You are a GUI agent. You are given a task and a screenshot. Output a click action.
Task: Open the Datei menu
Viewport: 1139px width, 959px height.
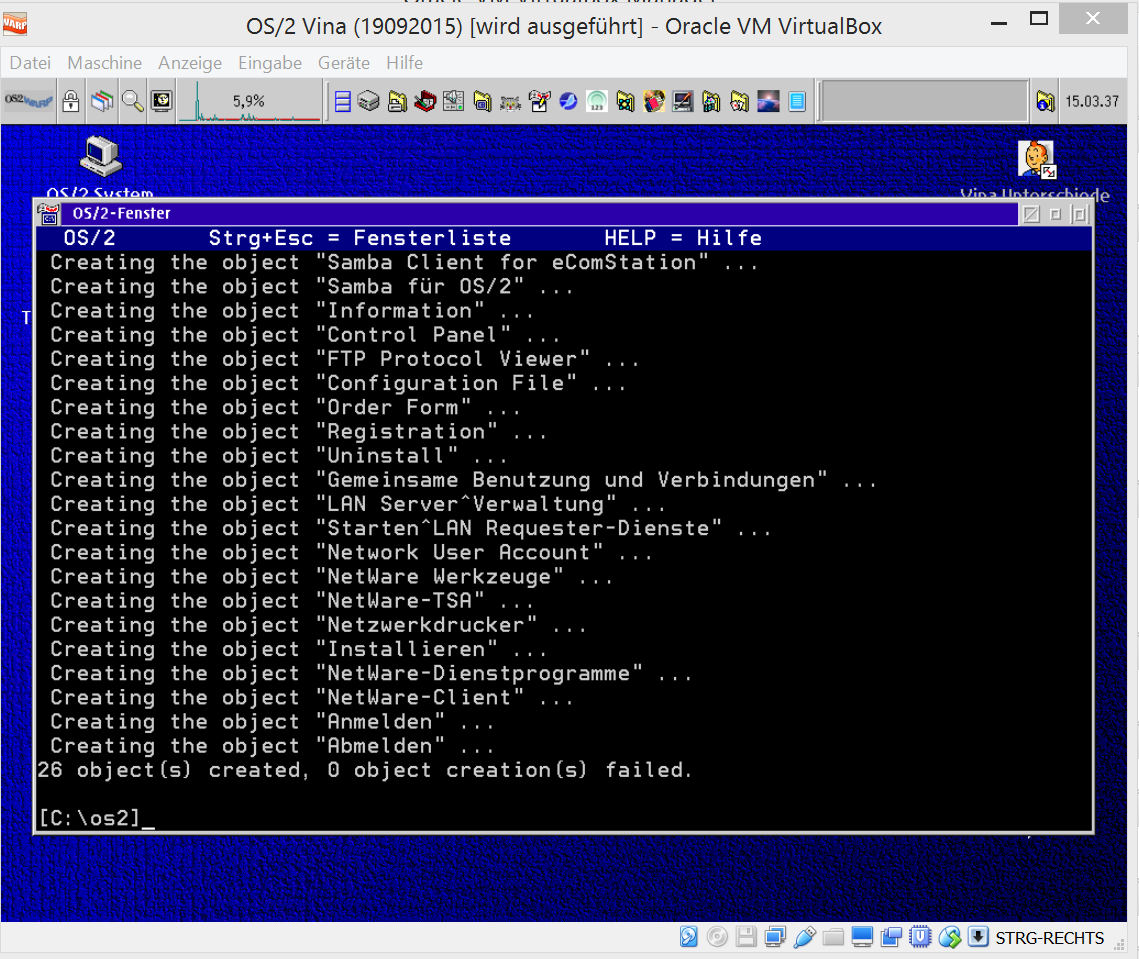tap(31, 63)
